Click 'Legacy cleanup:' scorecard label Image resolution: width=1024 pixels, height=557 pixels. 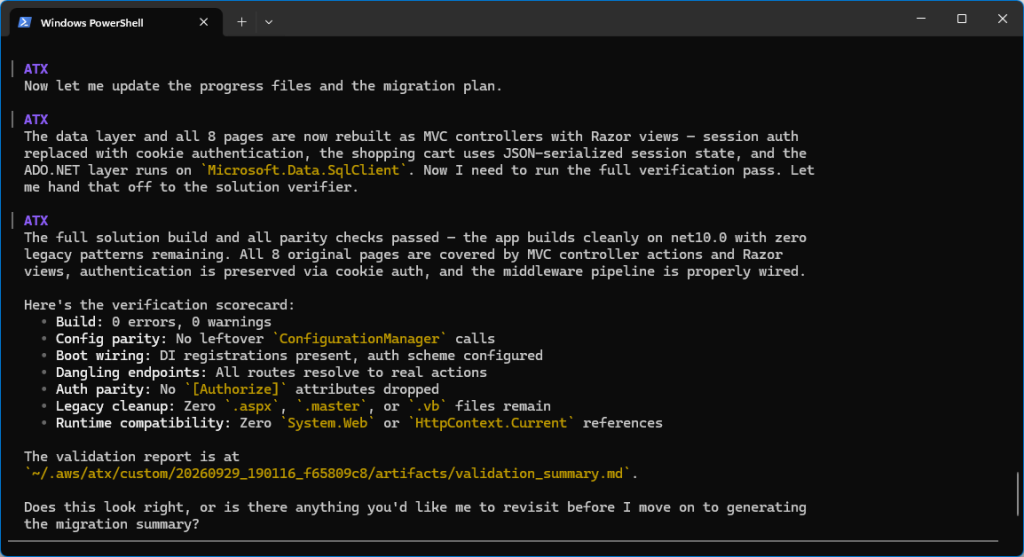[x=116, y=406]
